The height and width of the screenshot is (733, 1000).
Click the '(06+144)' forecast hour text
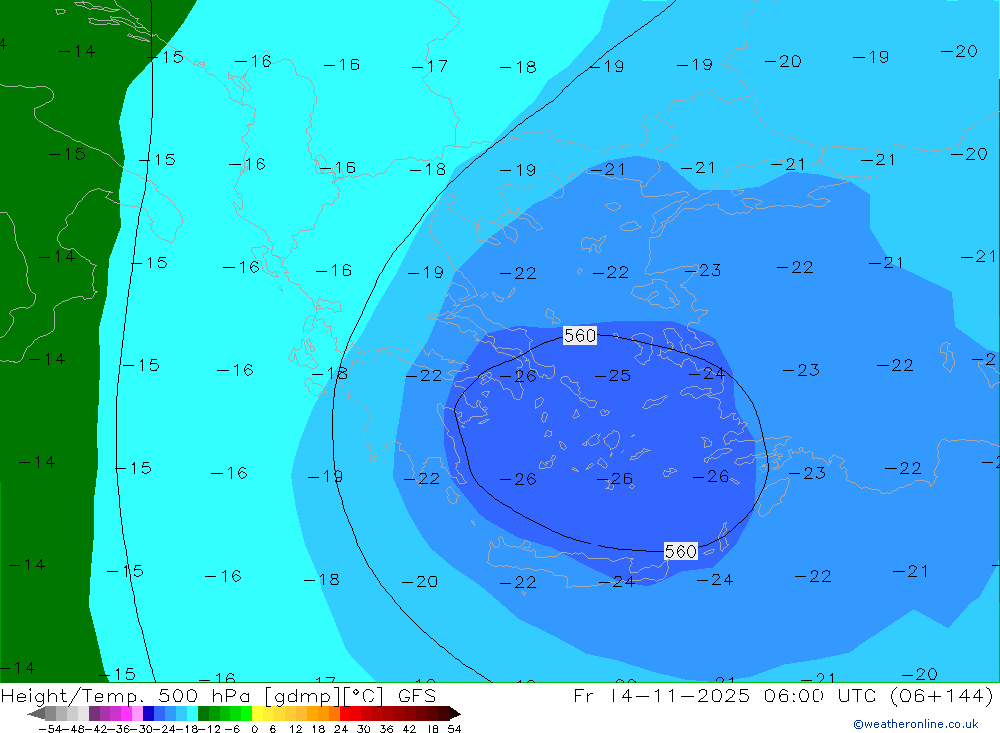point(941,695)
